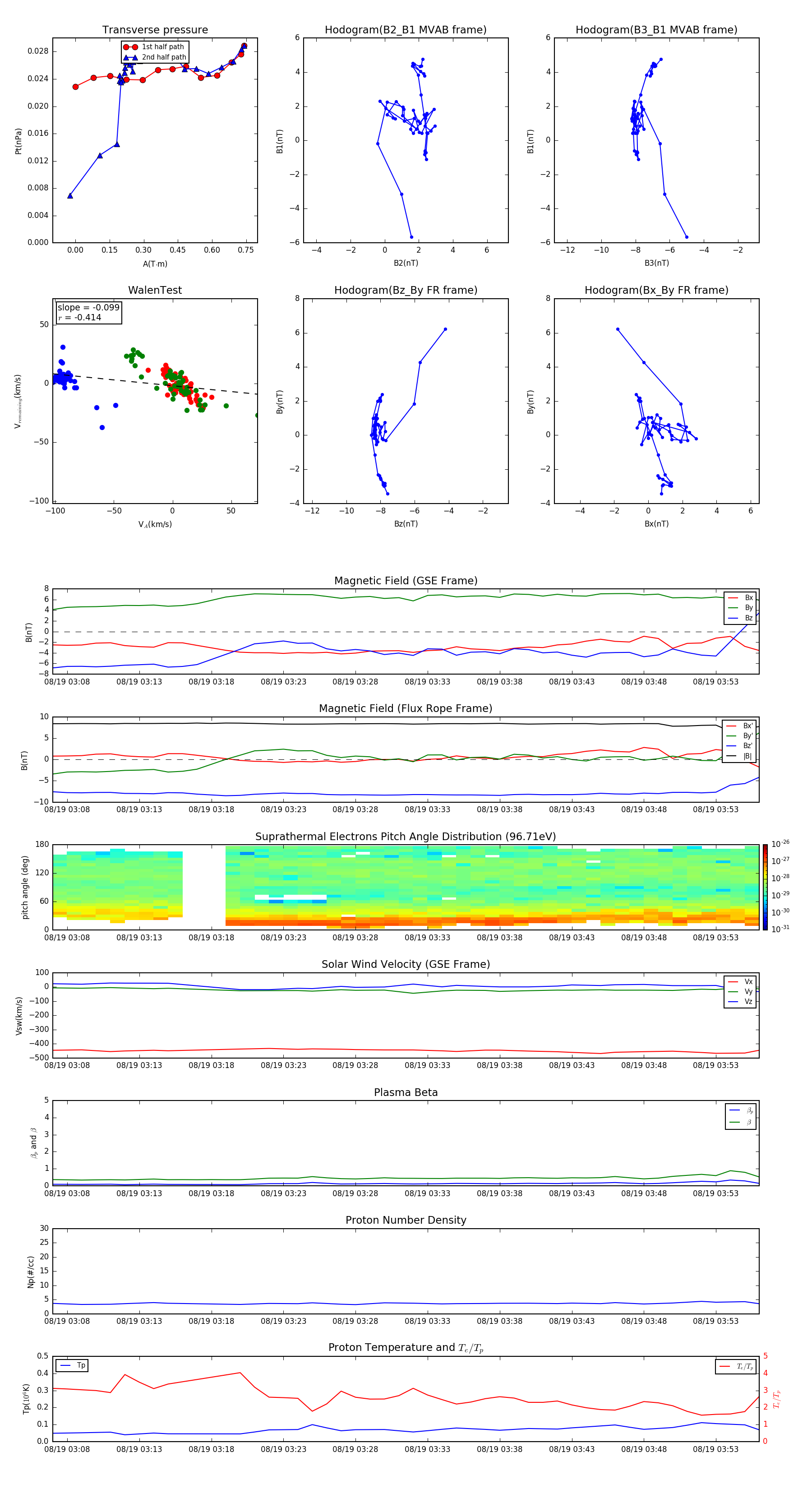Click the green "By" entry in GSE legend
This screenshot has width=812, height=1489.
coord(741,608)
